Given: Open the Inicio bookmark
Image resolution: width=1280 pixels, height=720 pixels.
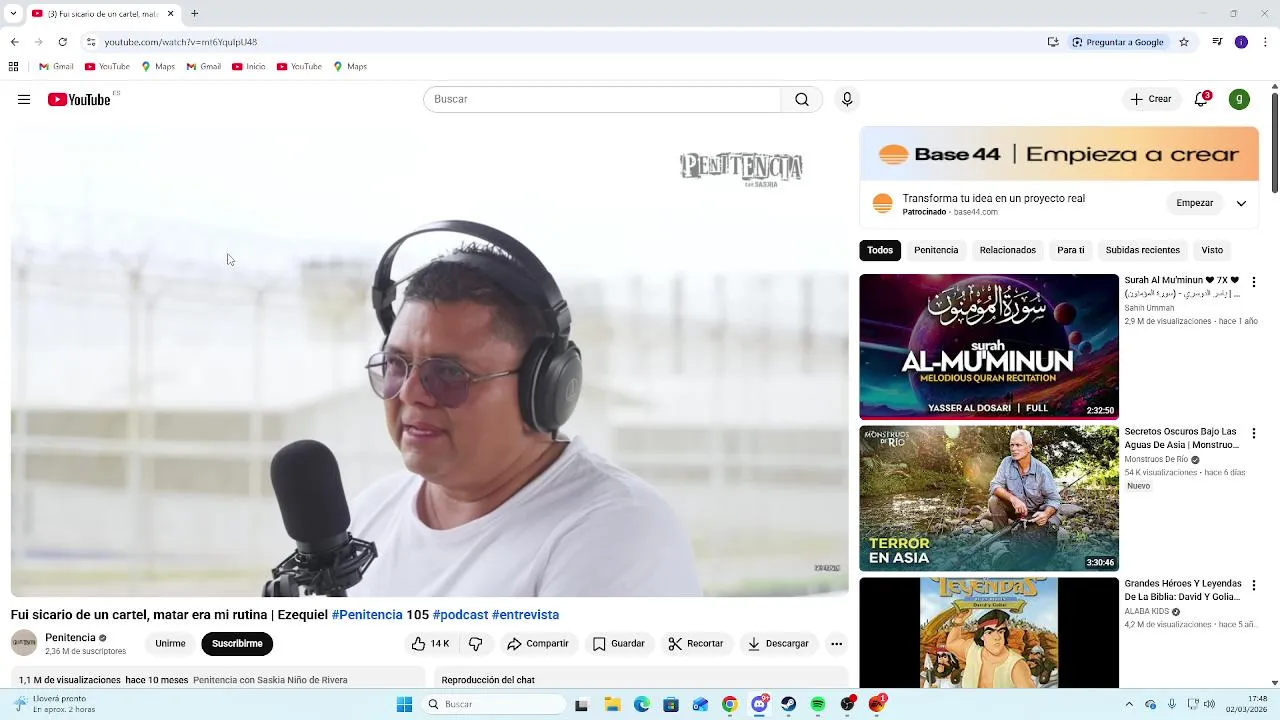Looking at the screenshot, I should pyautogui.click(x=249, y=67).
